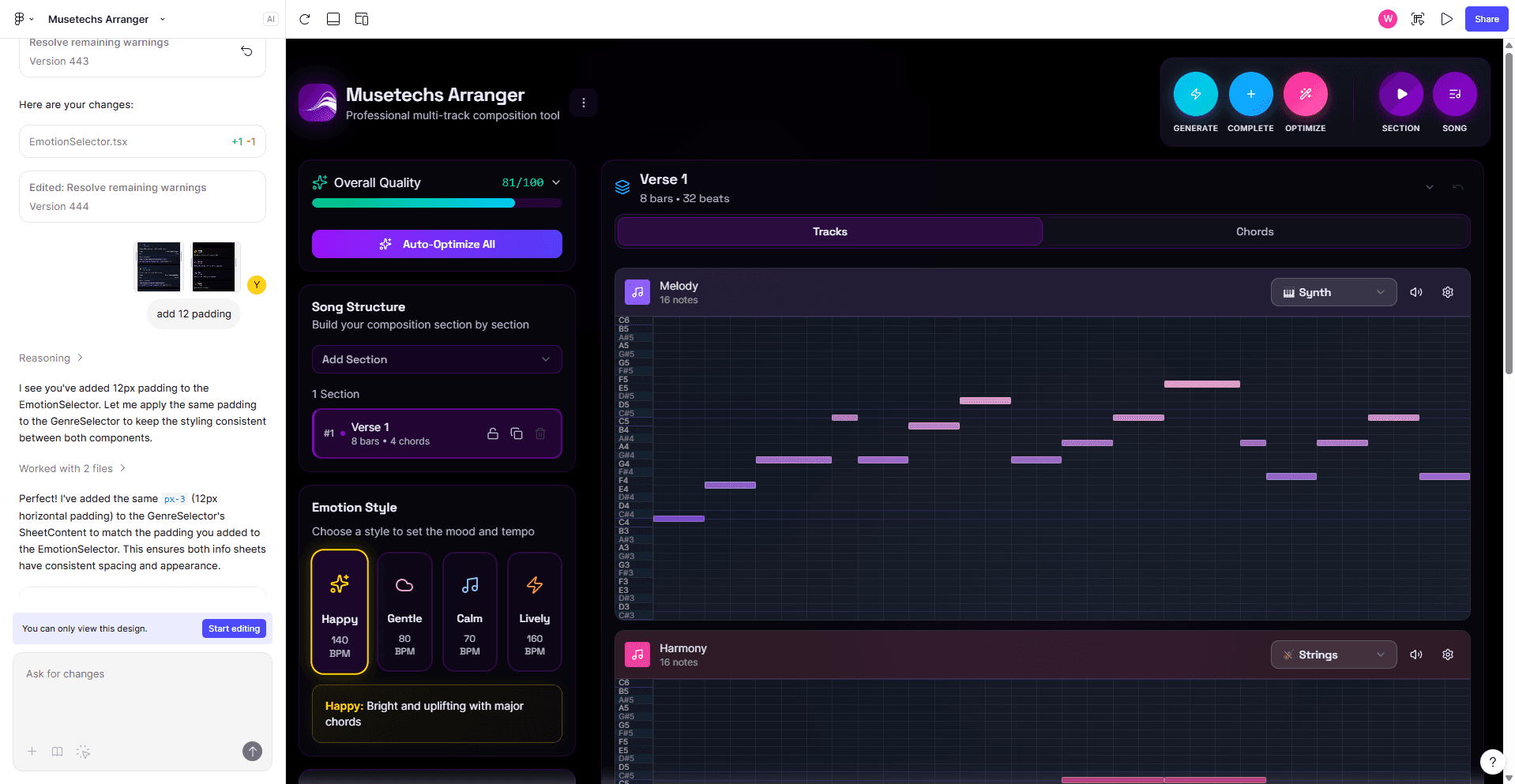This screenshot has width=1515, height=784.
Task: Click the Generate lightning button
Action: 1195,94
